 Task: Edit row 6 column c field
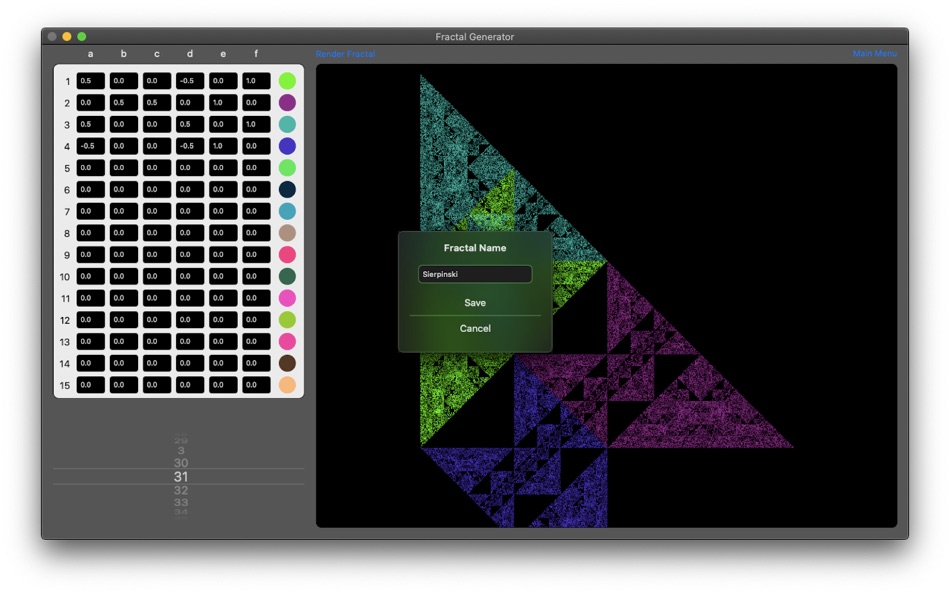tap(157, 189)
